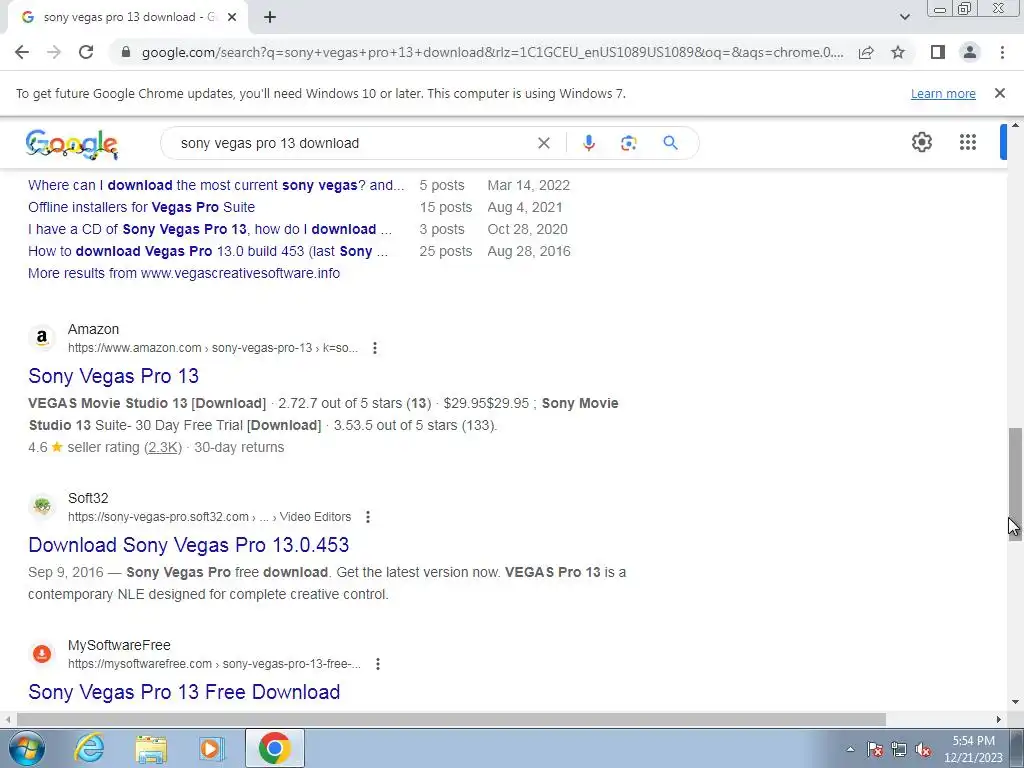The width and height of the screenshot is (1024, 768).
Task: Click the vertical scrollbar up arrow
Action: 1014,125
